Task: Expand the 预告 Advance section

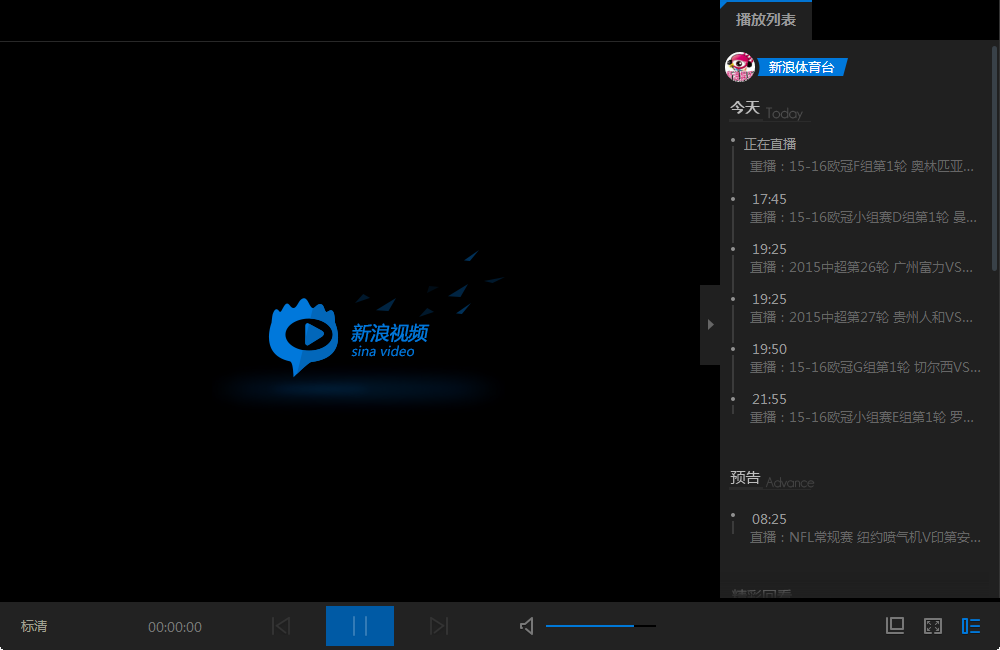Action: pyautogui.click(x=745, y=477)
